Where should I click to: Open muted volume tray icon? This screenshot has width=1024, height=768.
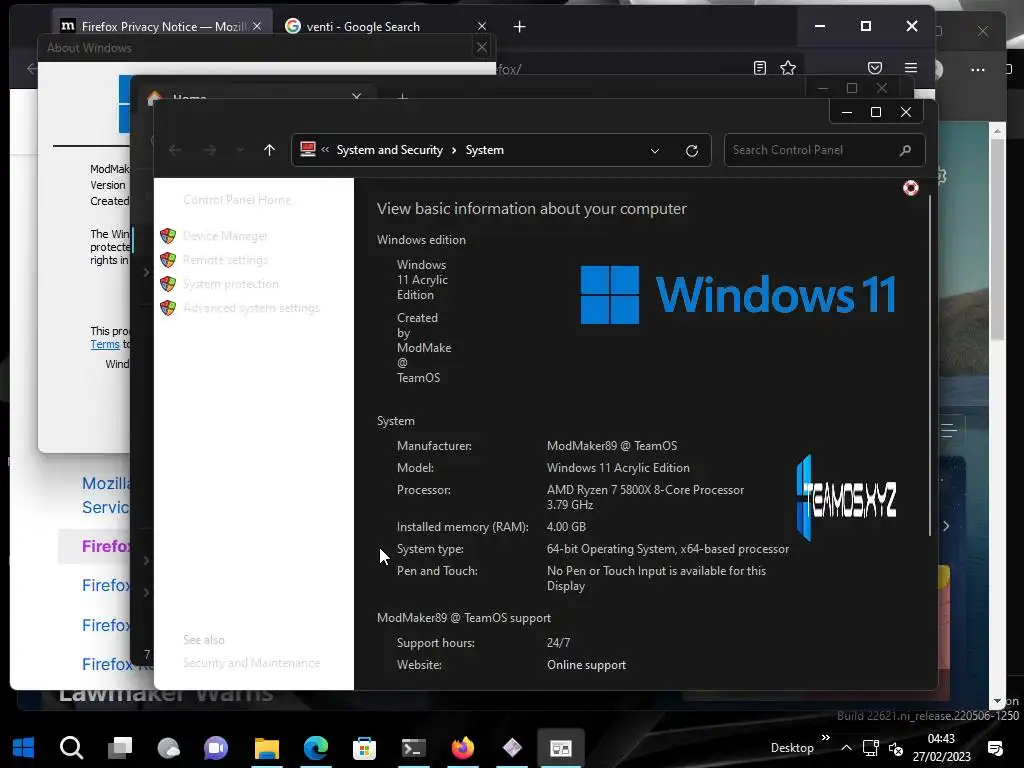(896, 748)
